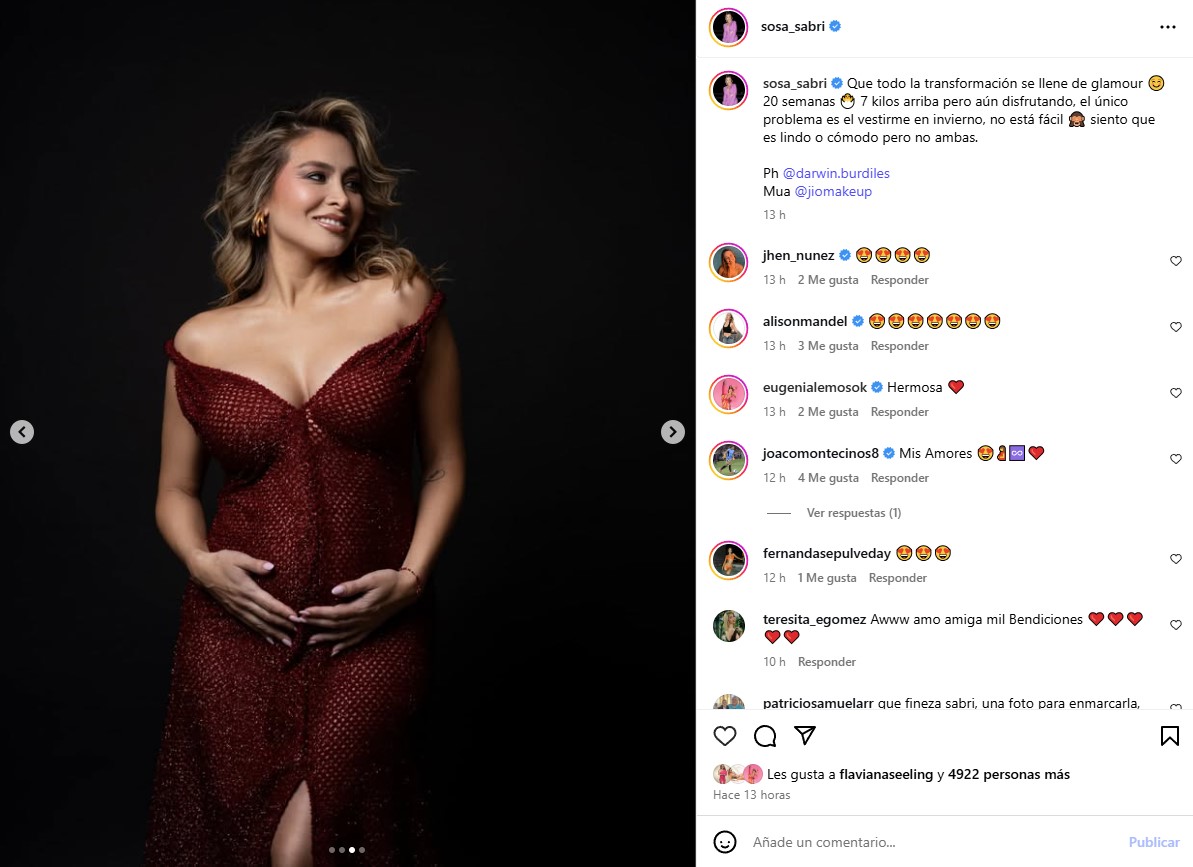This screenshot has height=867, width=1193.
Task: Like the post with the heart icon
Action: [x=725, y=736]
